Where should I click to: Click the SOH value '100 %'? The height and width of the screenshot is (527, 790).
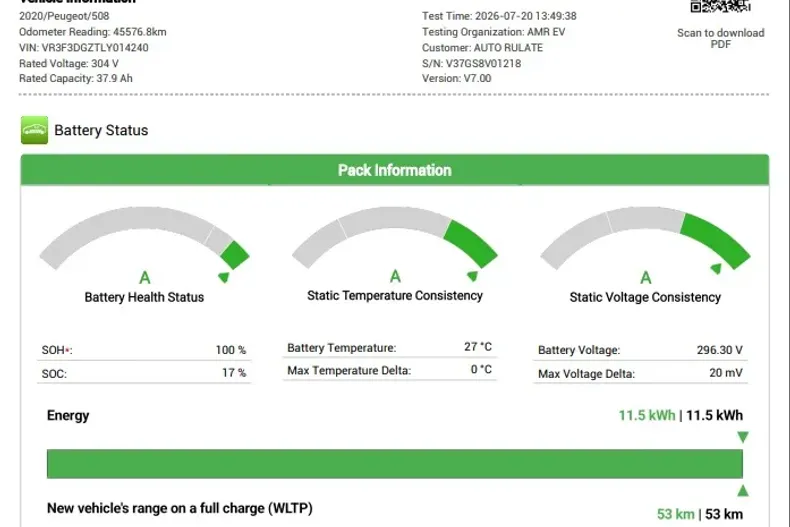pyautogui.click(x=231, y=350)
